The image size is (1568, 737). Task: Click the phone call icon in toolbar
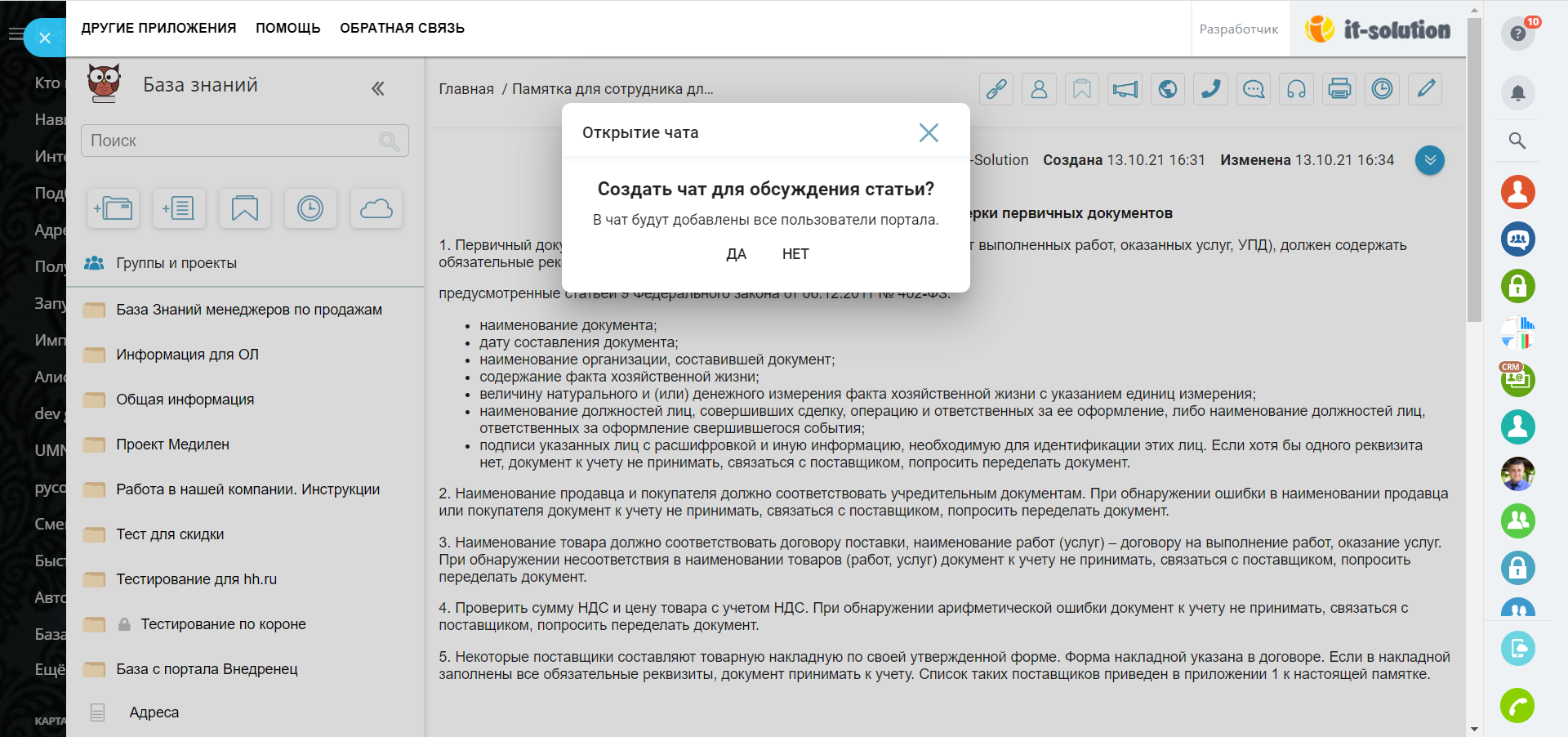(1210, 89)
